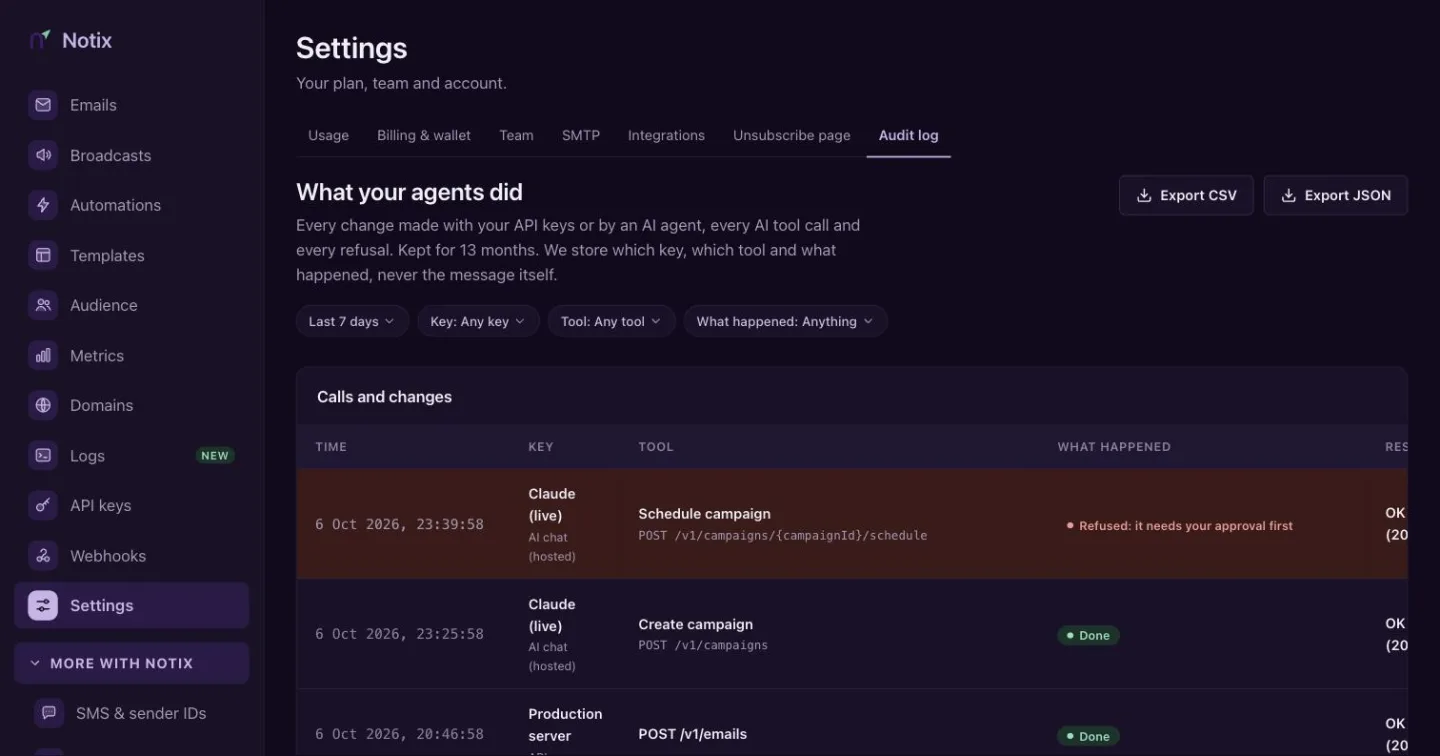Select the Audit log tab

tap(908, 135)
